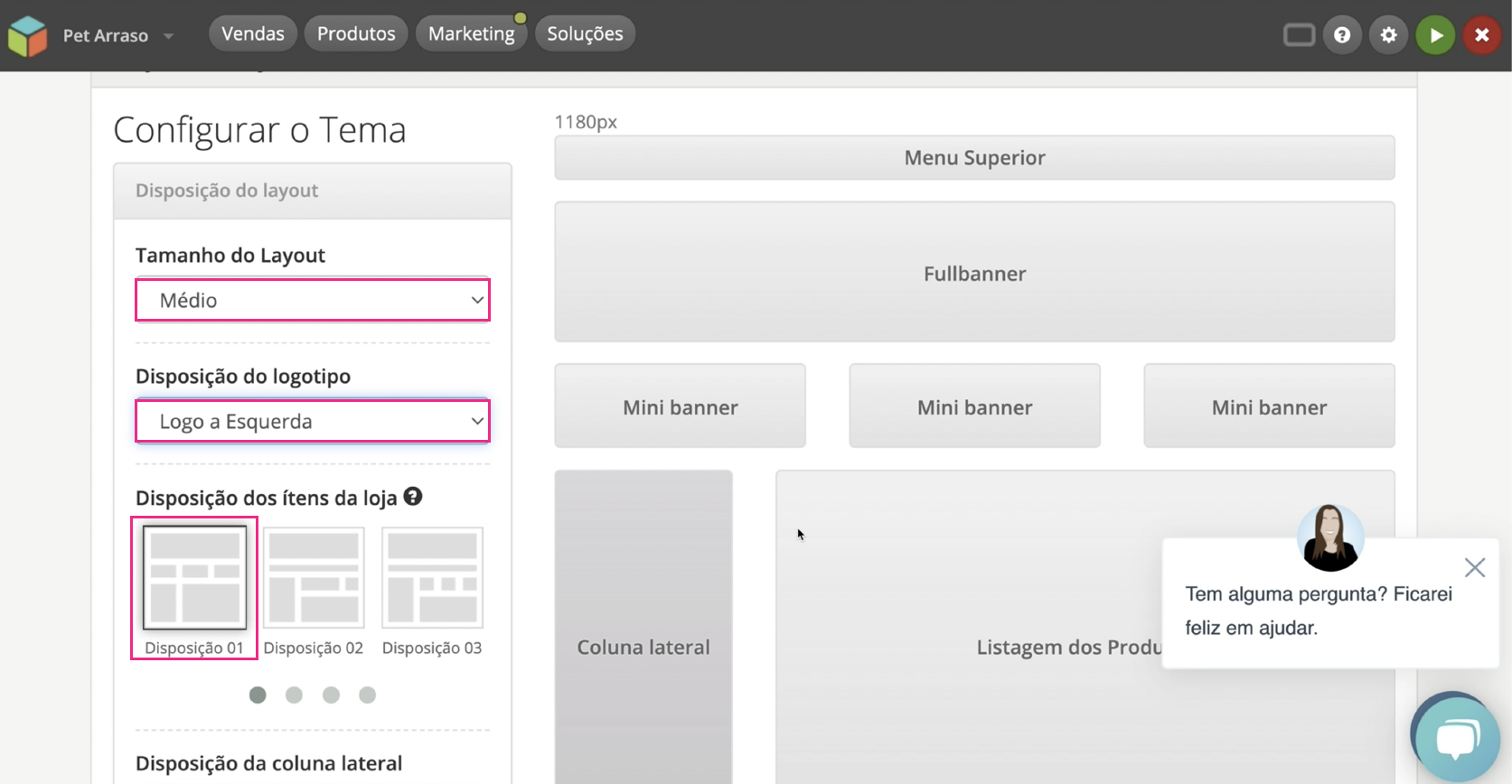Open the Pet Arraso store dropdown arrow
Image resolution: width=1512 pixels, height=784 pixels.
click(168, 36)
